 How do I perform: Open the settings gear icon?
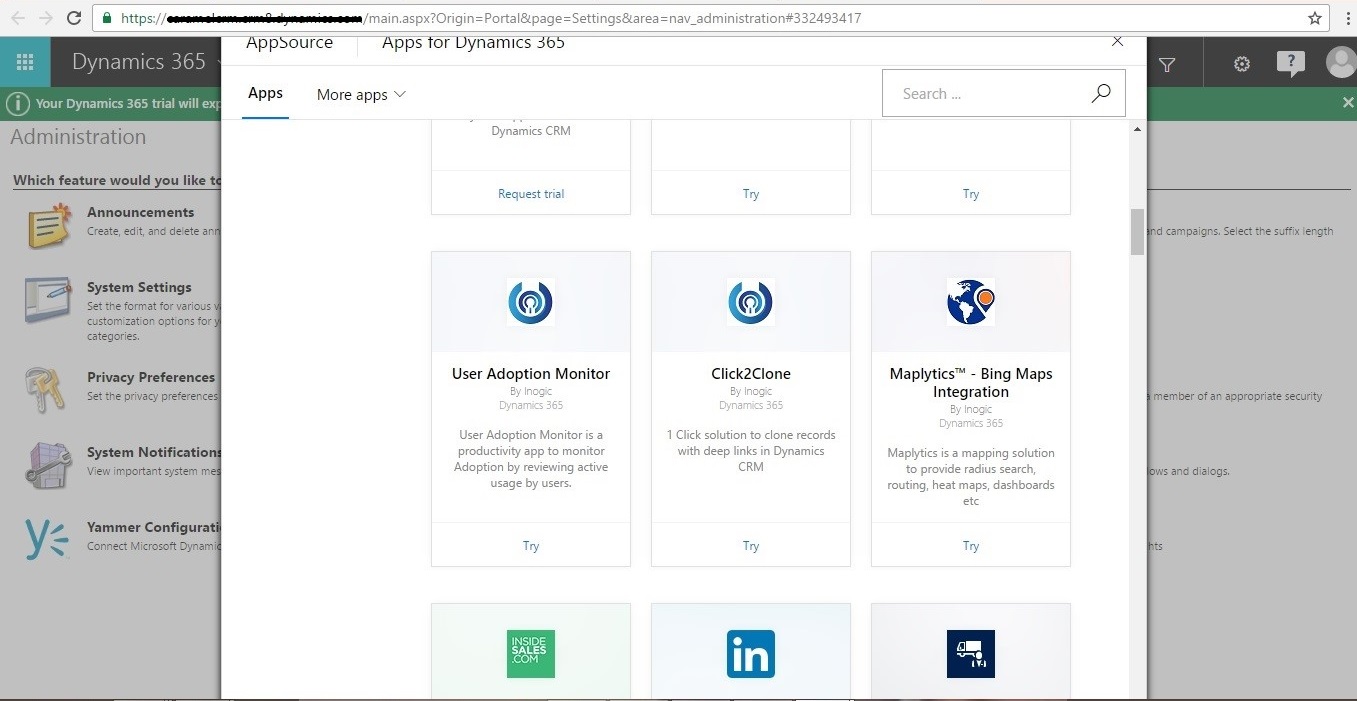tap(1241, 64)
